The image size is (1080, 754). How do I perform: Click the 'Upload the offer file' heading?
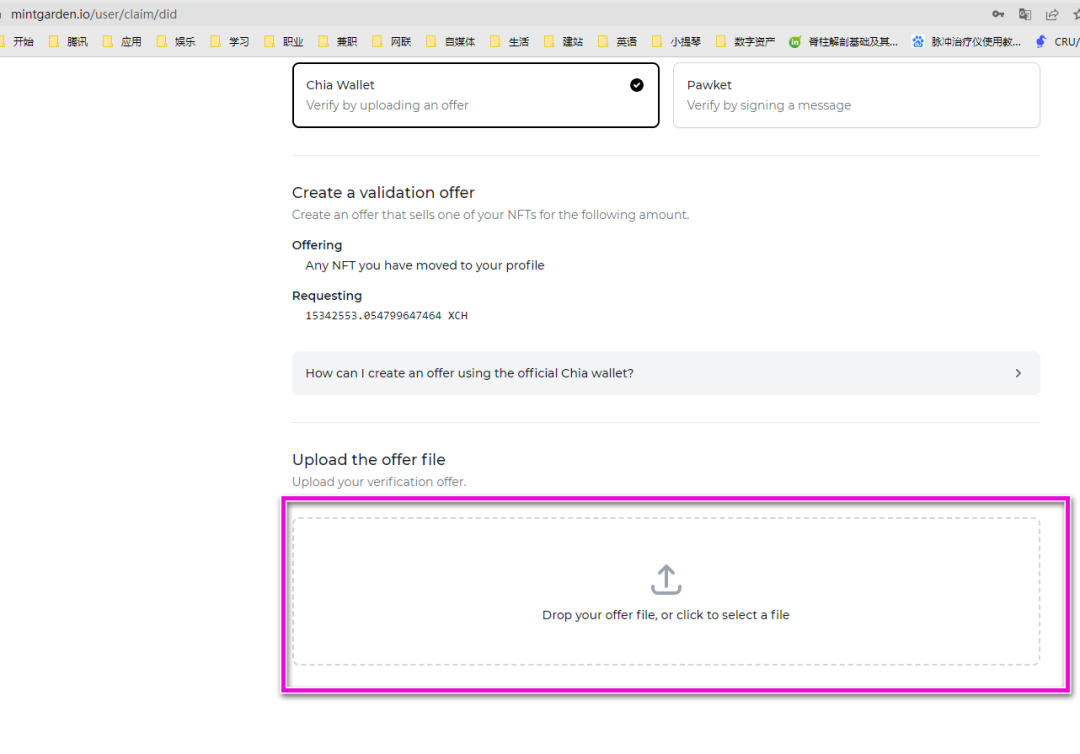click(x=368, y=459)
